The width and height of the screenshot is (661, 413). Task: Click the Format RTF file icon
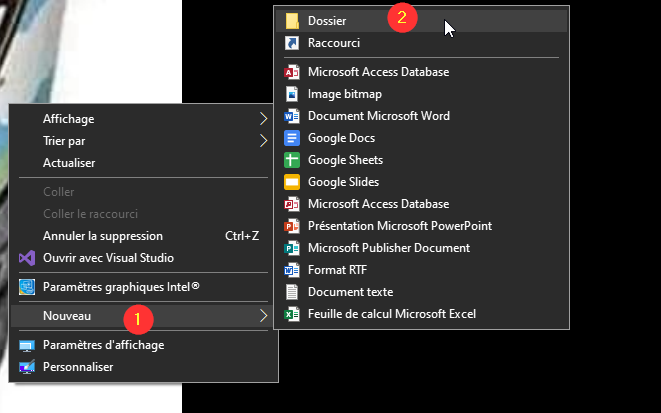point(292,270)
